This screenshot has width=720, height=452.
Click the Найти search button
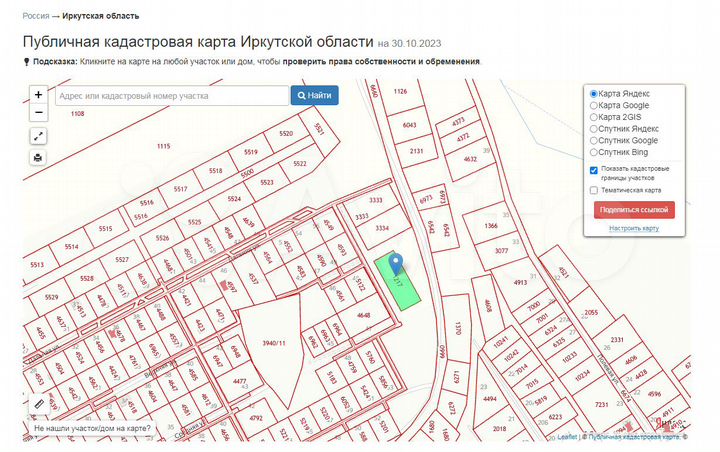[315, 95]
